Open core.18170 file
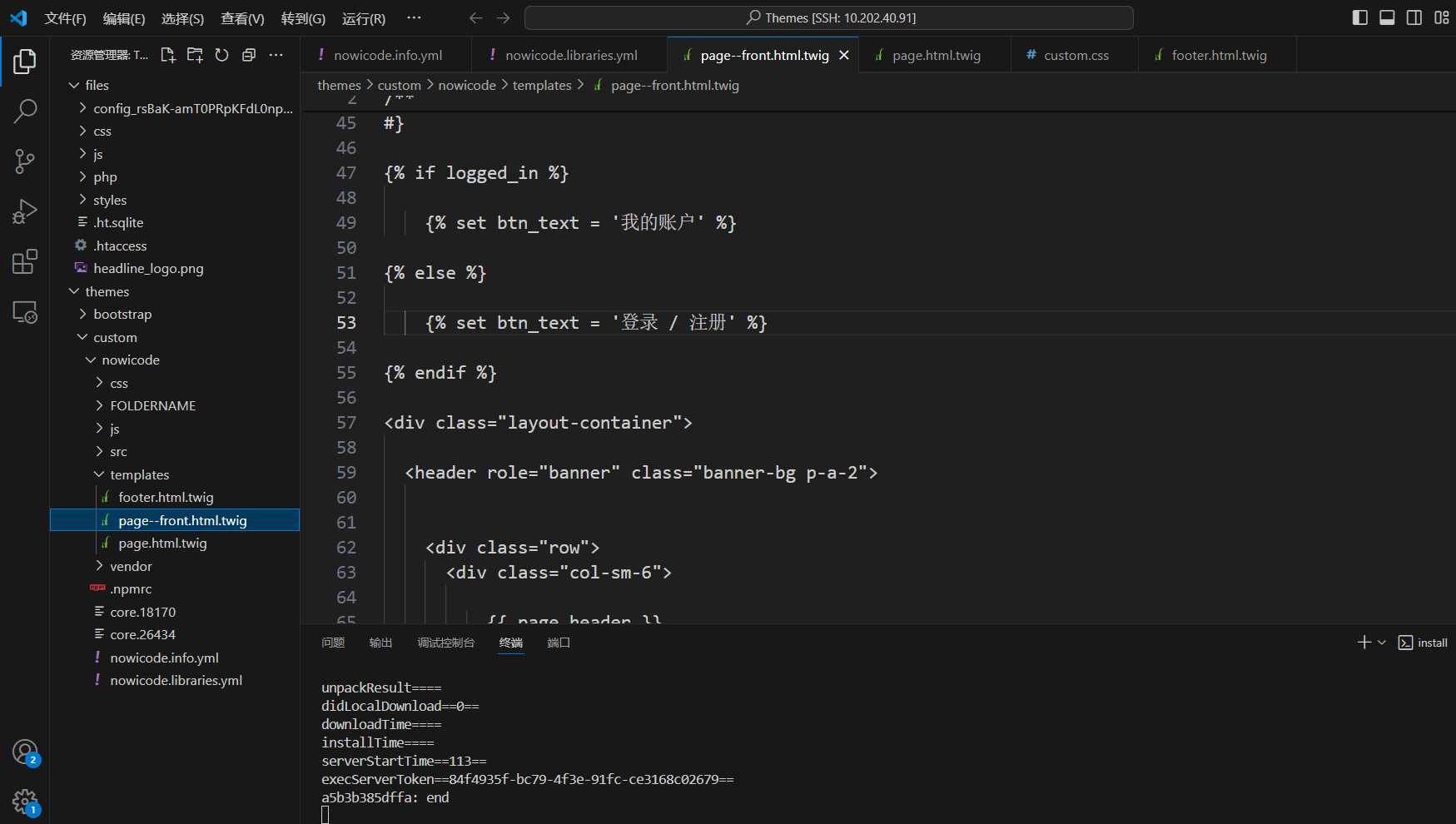The height and width of the screenshot is (824, 1456). tap(175, 612)
